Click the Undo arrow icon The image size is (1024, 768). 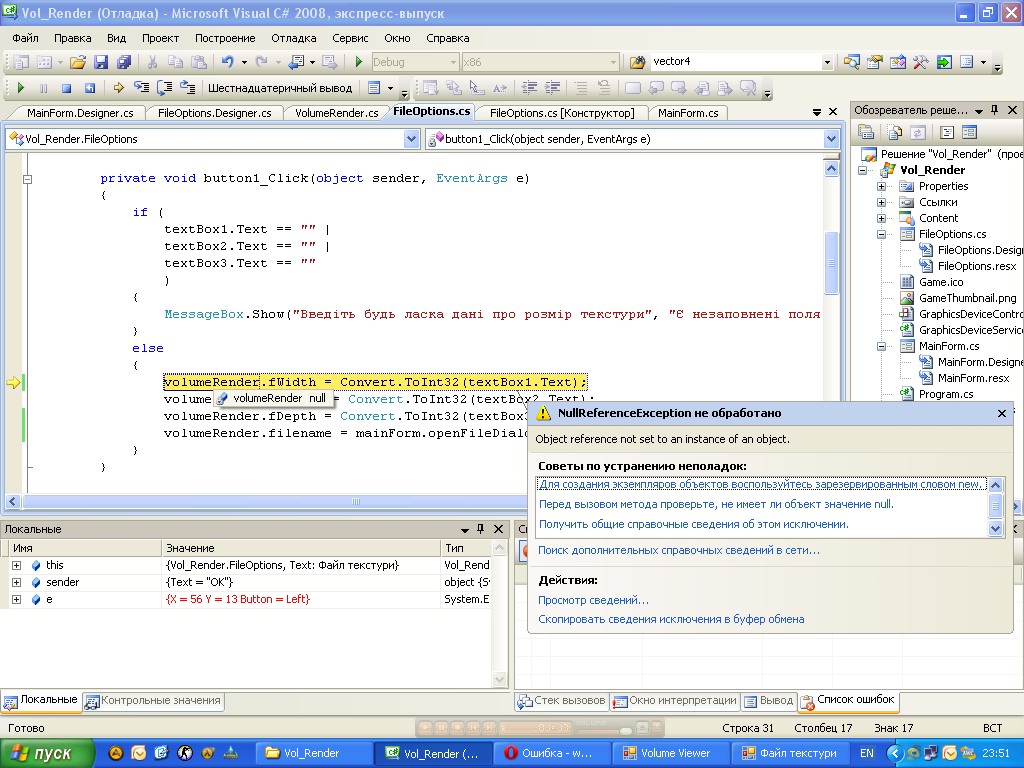[228, 62]
